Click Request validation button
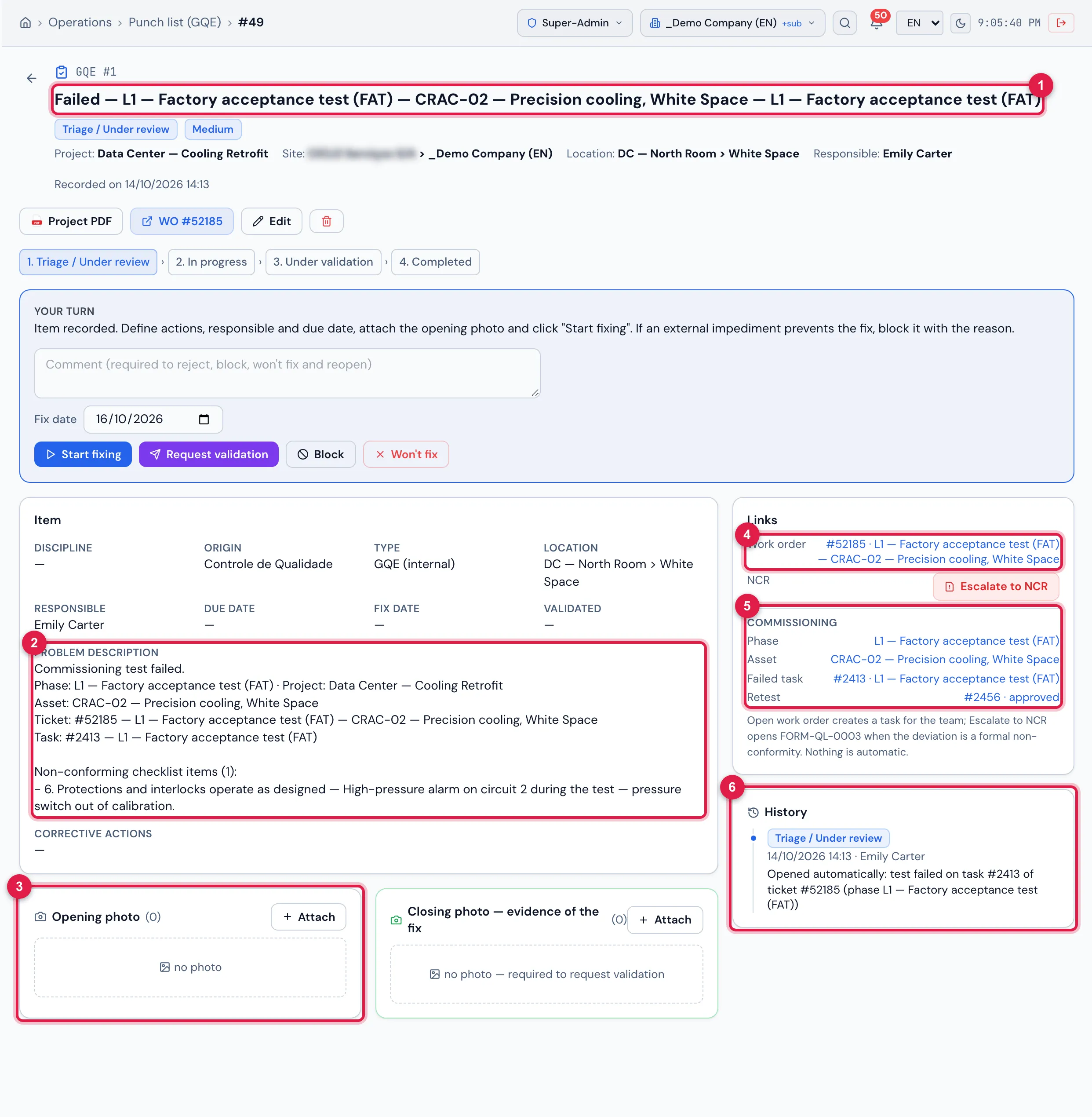Screen dimensions: 1092x1117 pyautogui.click(x=208, y=454)
